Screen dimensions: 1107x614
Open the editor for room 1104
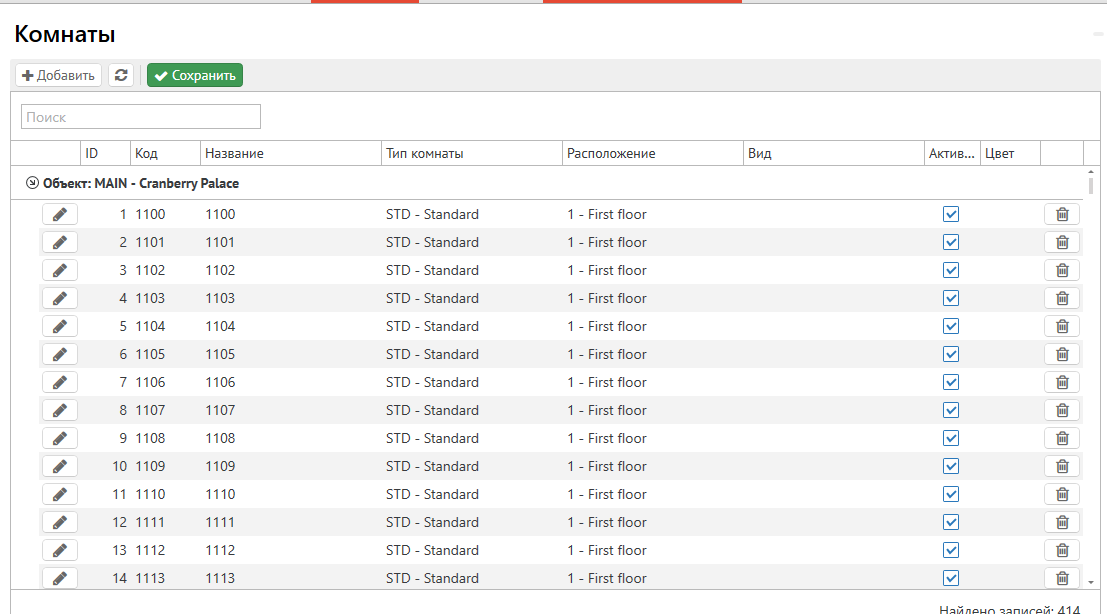click(x=60, y=326)
